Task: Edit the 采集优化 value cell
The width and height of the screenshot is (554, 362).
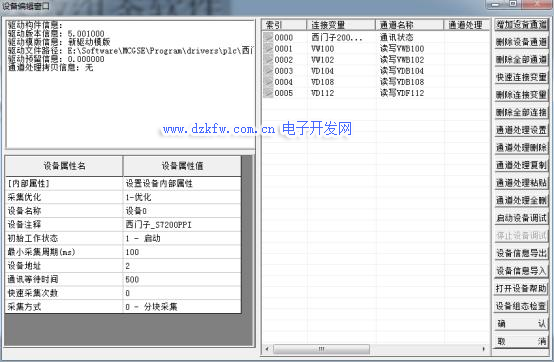Action: click(182, 197)
